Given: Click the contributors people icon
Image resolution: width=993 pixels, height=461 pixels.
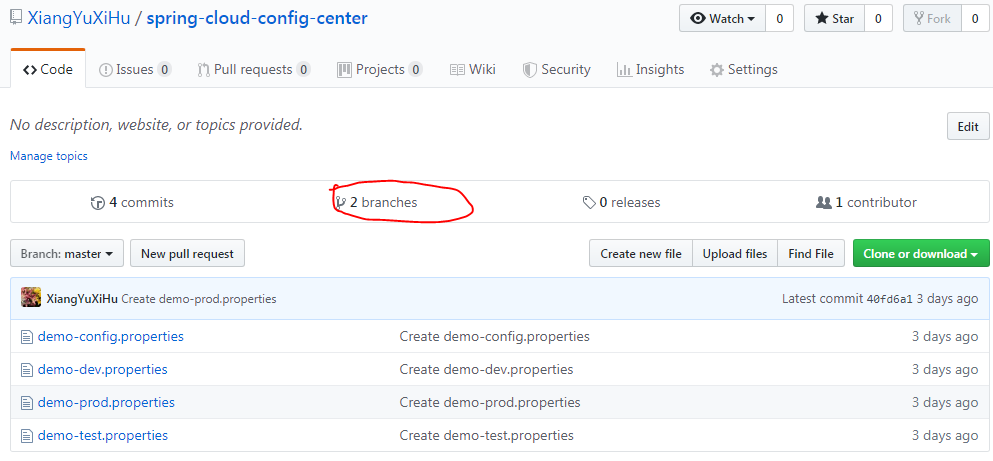Looking at the screenshot, I should tap(824, 203).
